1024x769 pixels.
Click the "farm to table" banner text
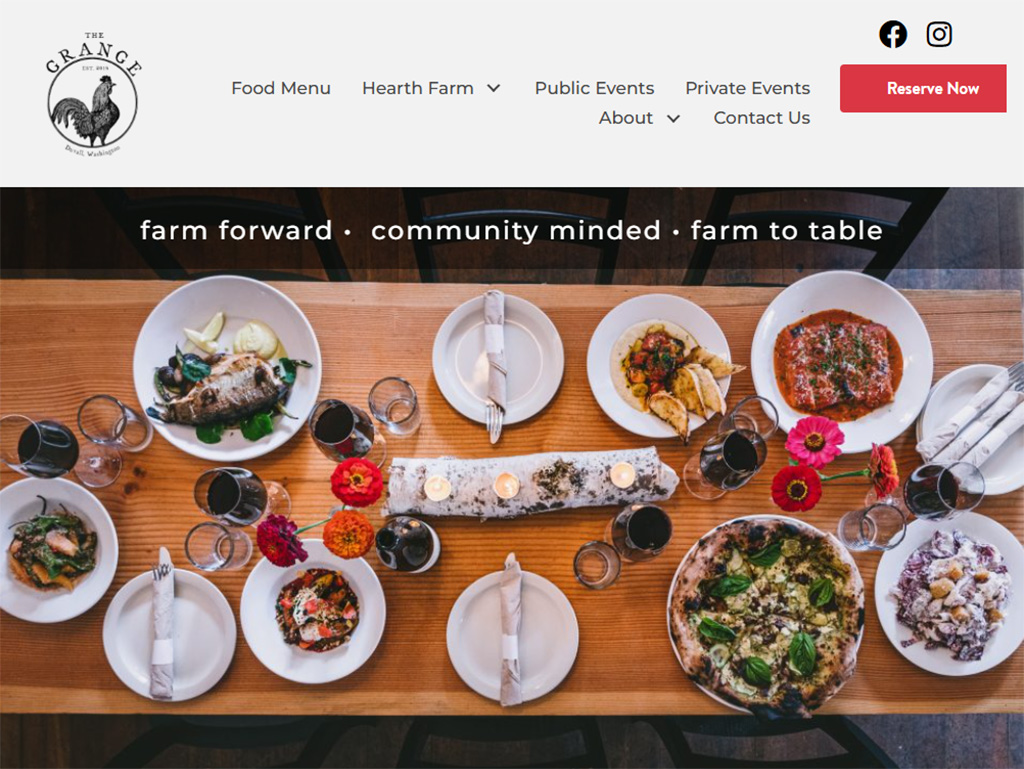click(x=786, y=230)
